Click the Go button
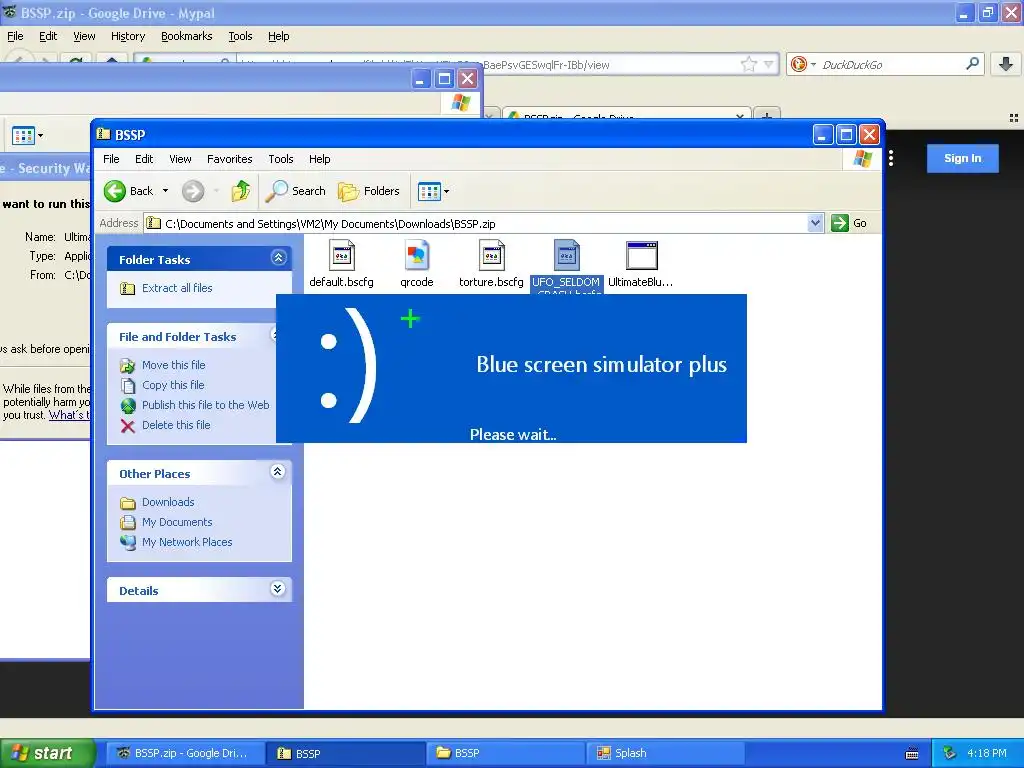 click(849, 223)
